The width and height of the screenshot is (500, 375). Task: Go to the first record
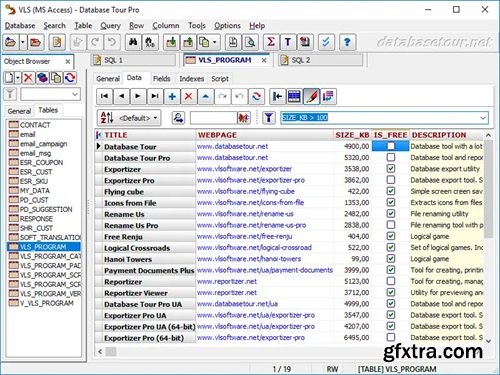click(x=105, y=96)
